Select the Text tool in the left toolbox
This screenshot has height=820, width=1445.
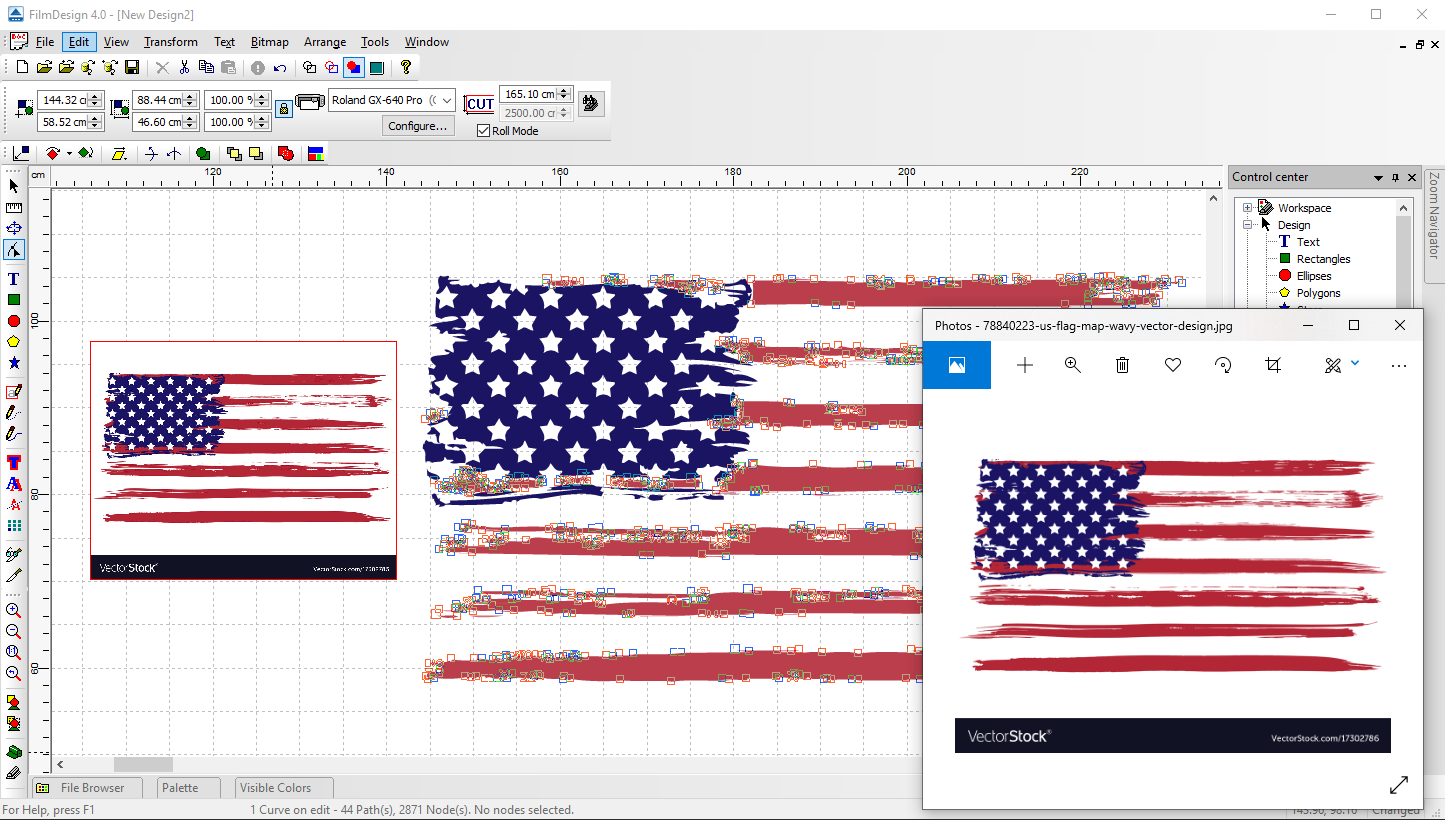point(14,279)
